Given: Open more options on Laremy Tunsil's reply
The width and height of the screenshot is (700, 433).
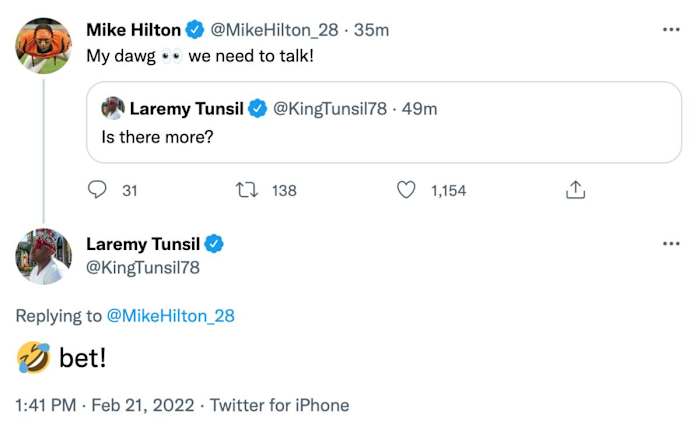Looking at the screenshot, I should [671, 244].
